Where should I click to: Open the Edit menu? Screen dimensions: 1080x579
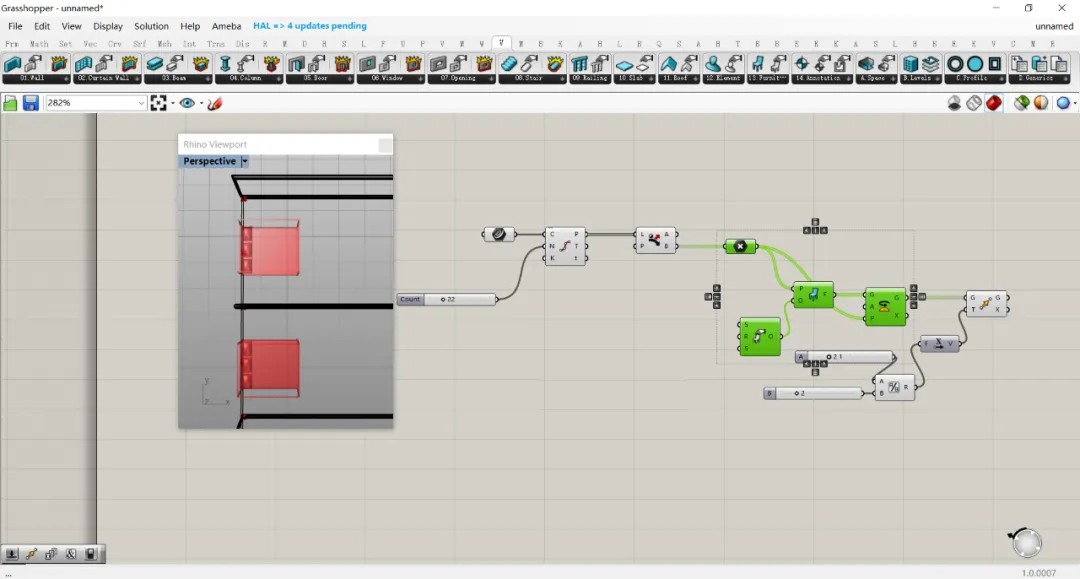tap(42, 26)
